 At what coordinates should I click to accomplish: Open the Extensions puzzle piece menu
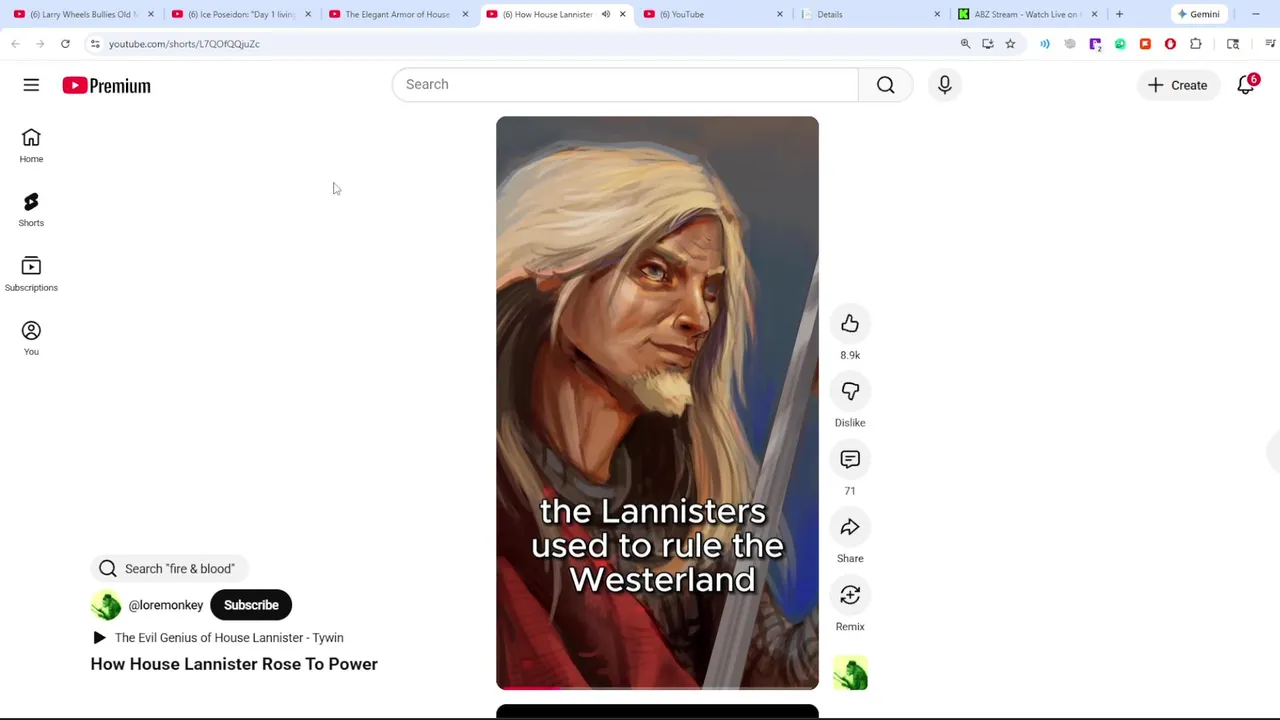pos(1196,44)
